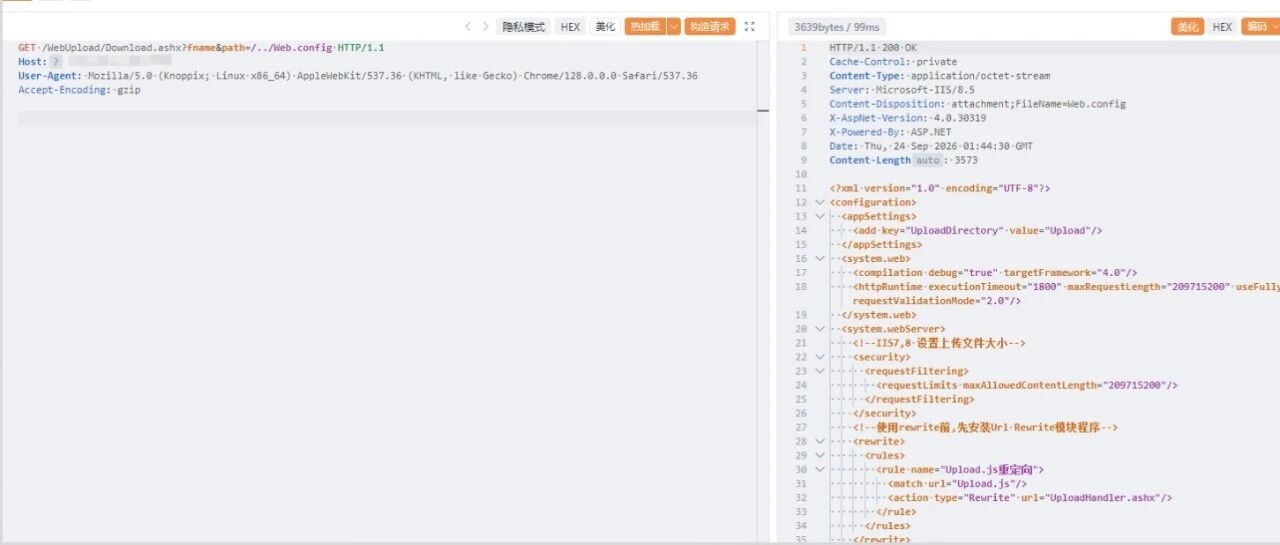
Task: Click the compilation debug="true" line
Action: pos(995,273)
